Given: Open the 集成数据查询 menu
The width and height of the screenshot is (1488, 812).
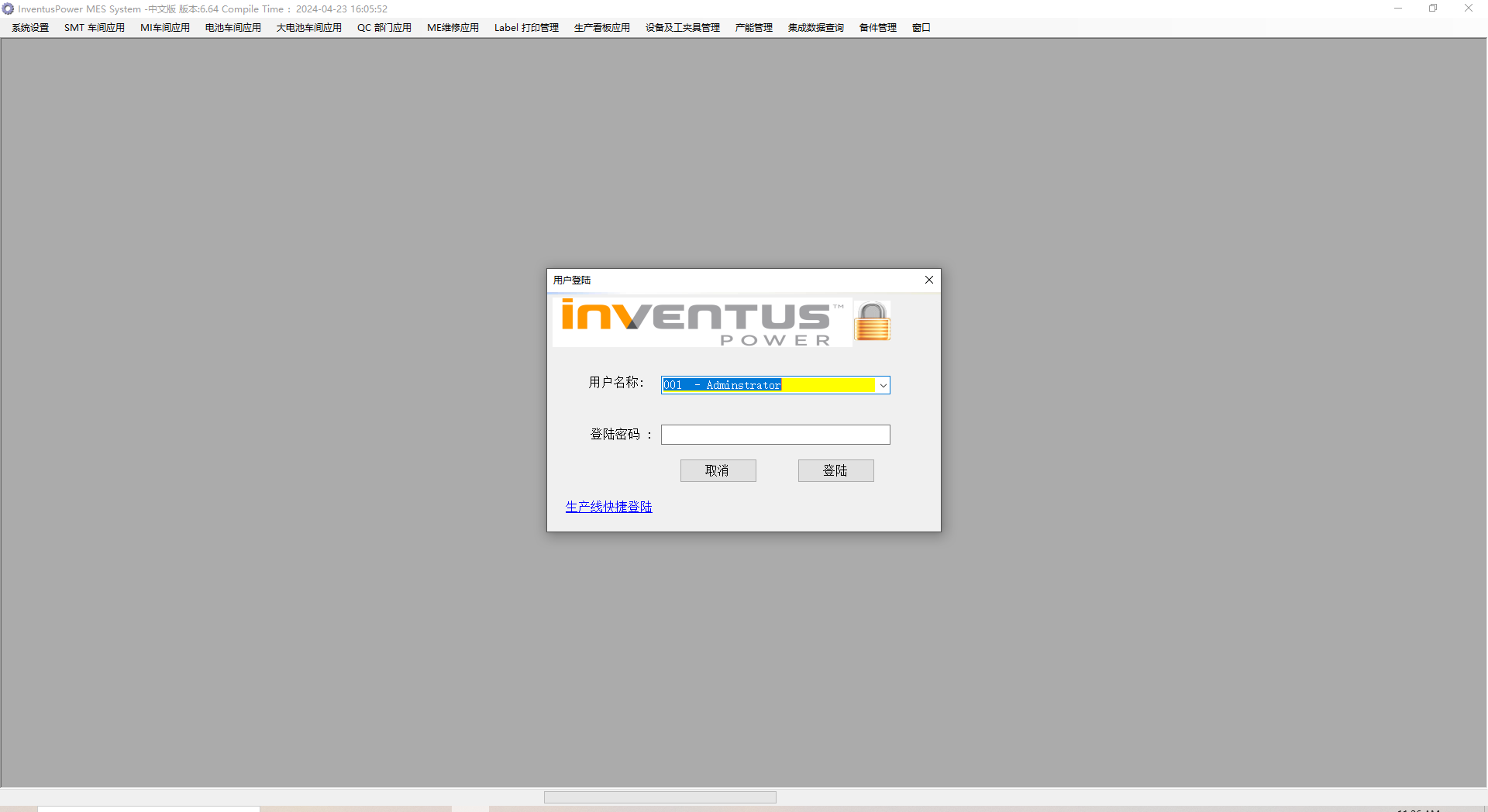Looking at the screenshot, I should click(x=816, y=28).
